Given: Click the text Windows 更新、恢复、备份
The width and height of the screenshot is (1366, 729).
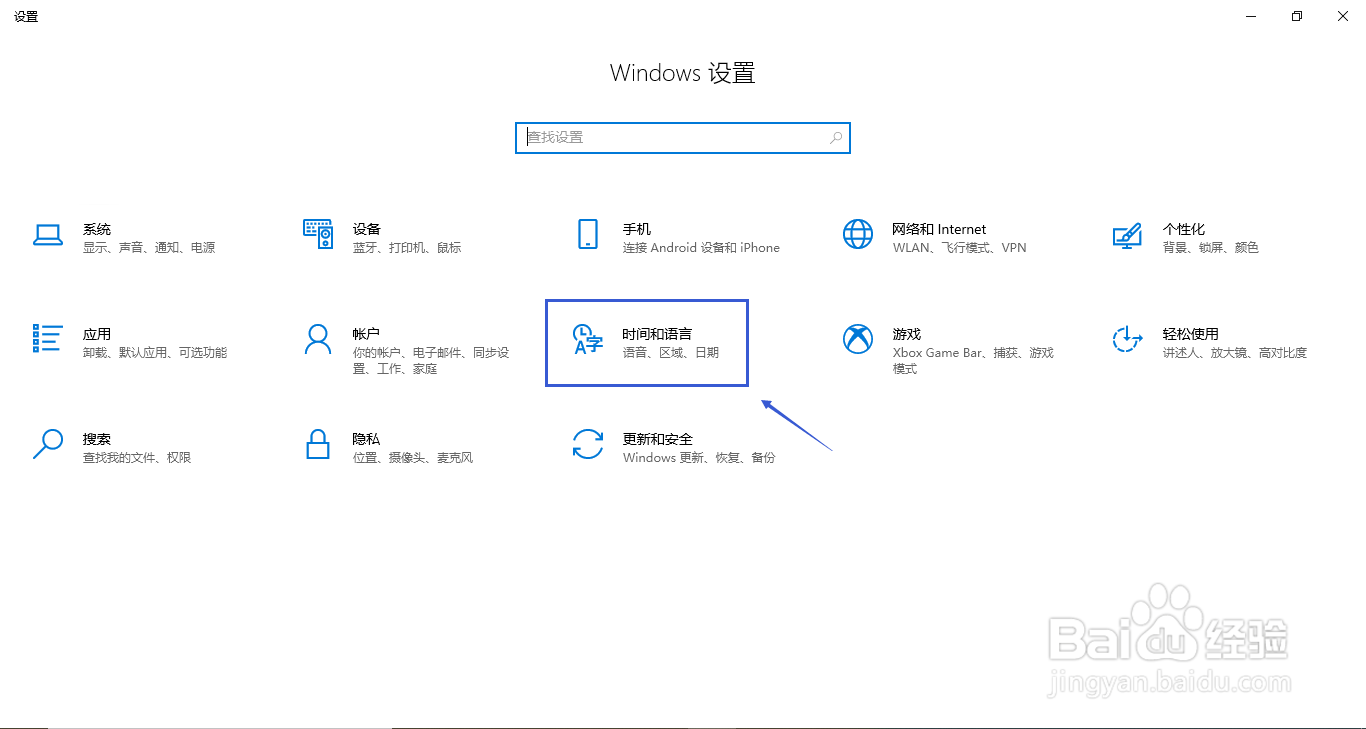Looking at the screenshot, I should point(699,458).
